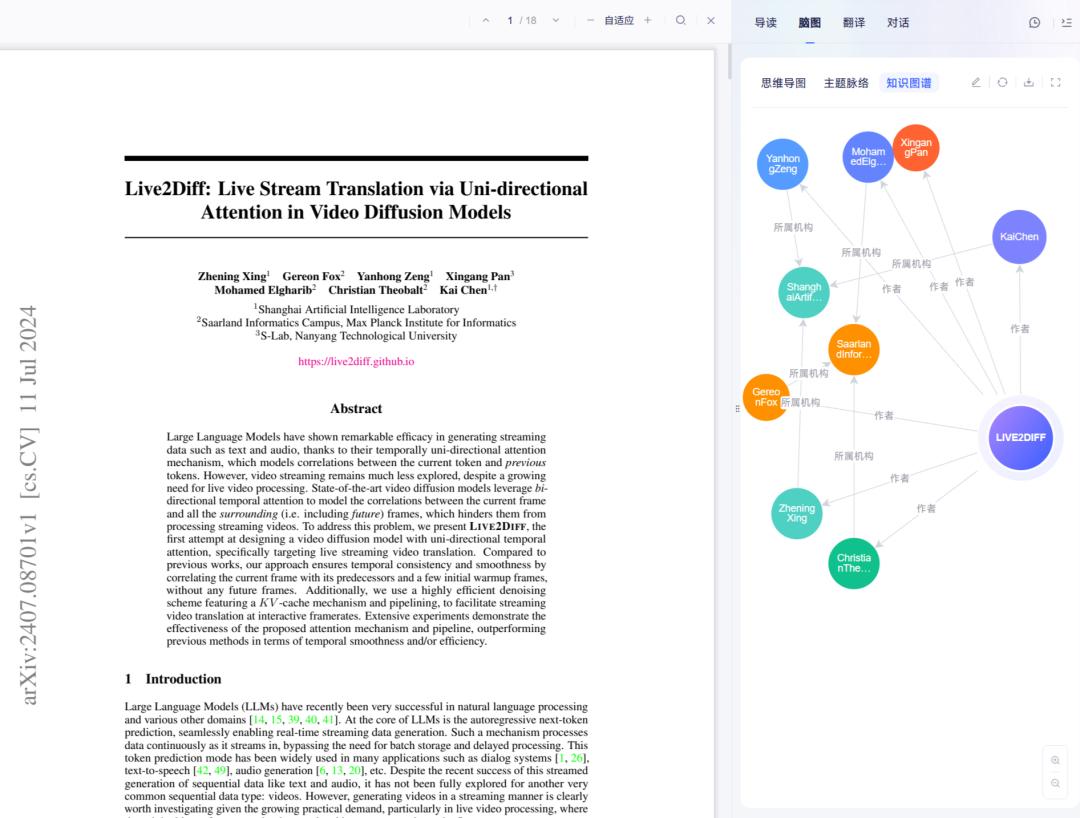Click the plus zoom-in button in PDF toolbar
Image resolution: width=1080 pixels, height=818 pixels.
tap(647, 21)
